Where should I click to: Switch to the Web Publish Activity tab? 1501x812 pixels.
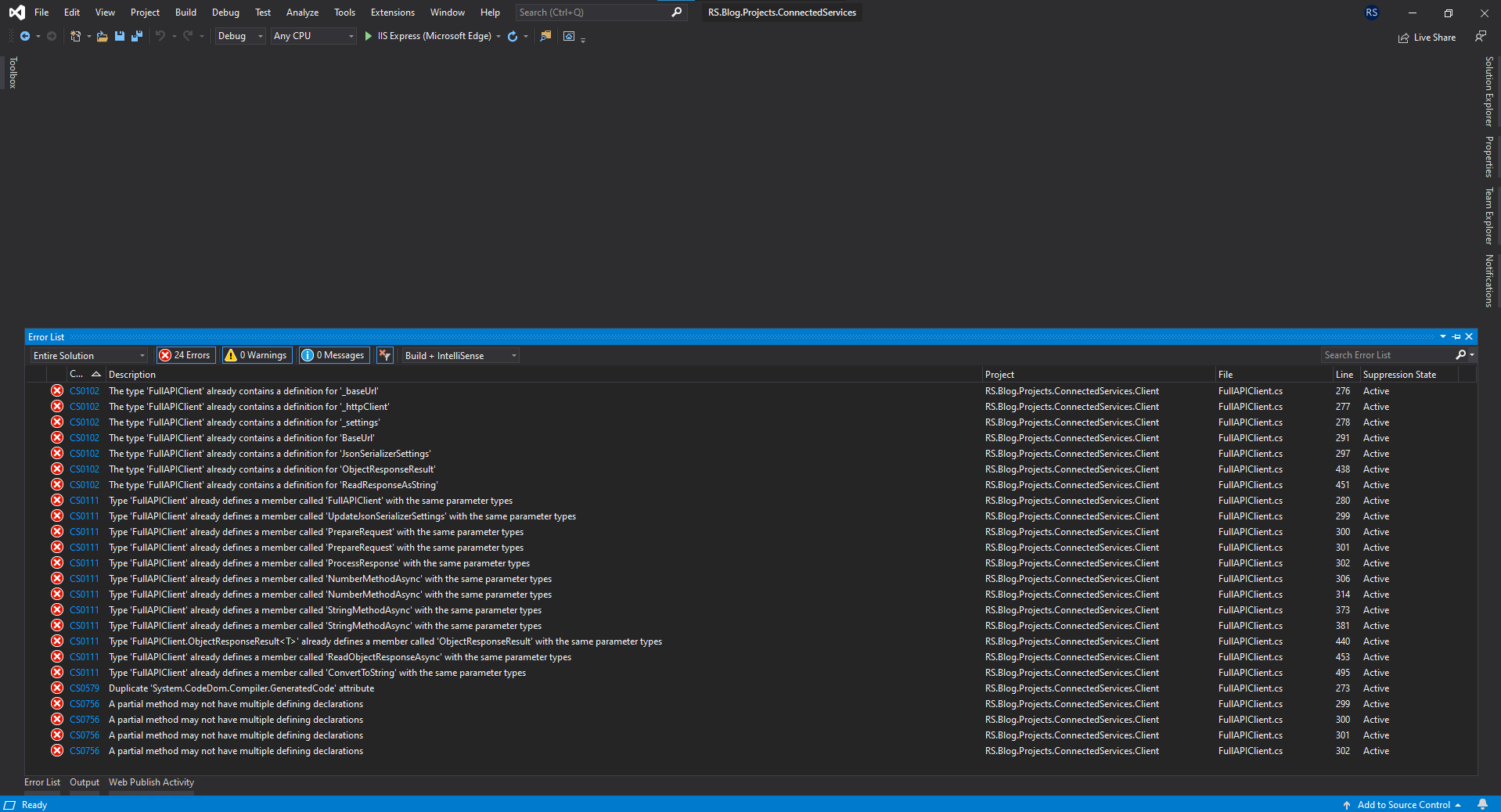151,782
